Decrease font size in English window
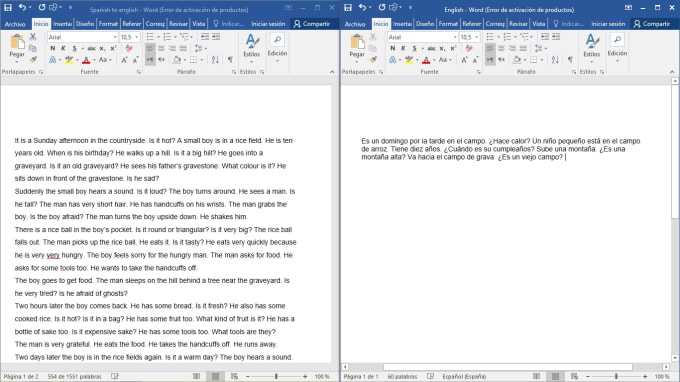This screenshot has width=680, height=382. click(476, 60)
